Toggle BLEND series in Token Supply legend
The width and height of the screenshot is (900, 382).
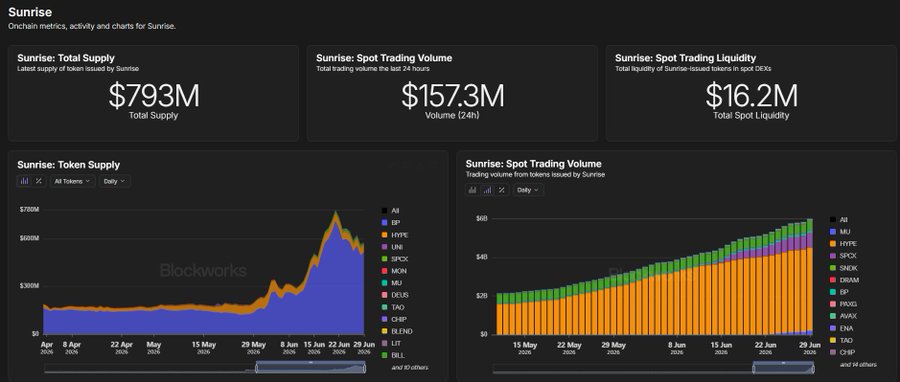pyautogui.click(x=396, y=332)
